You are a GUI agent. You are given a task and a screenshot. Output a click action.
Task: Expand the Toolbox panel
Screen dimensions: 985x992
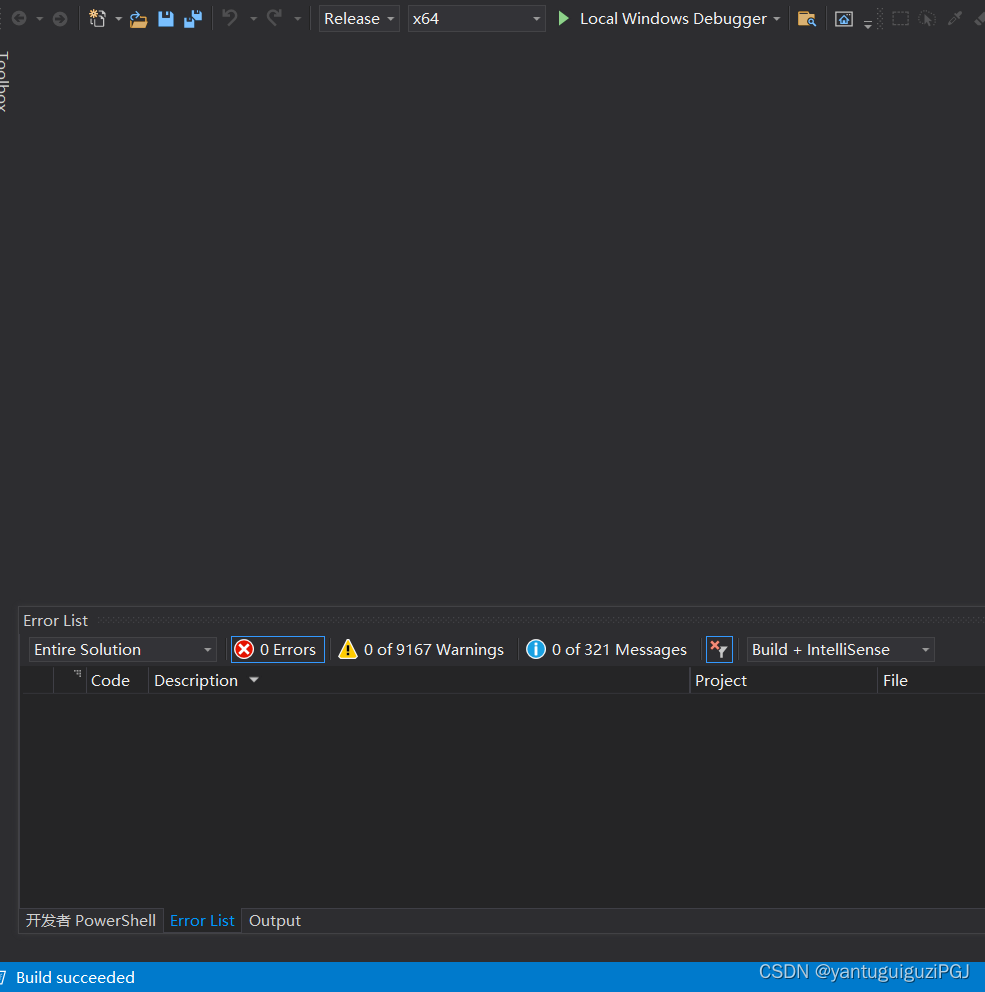click(6, 78)
